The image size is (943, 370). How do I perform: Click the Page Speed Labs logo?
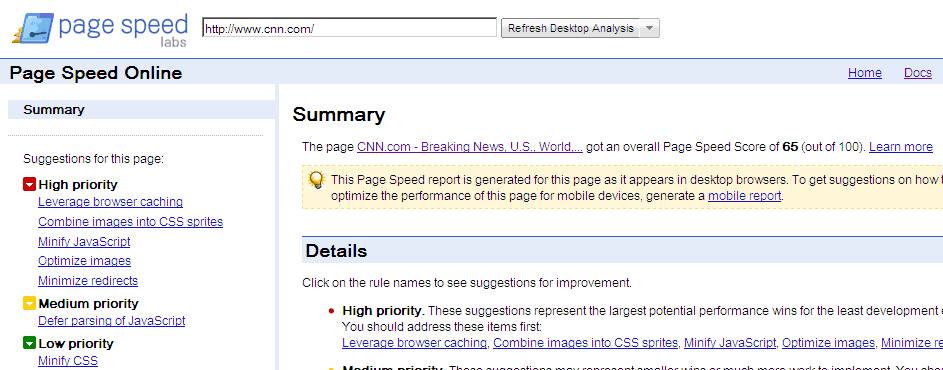pyautogui.click(x=99, y=29)
